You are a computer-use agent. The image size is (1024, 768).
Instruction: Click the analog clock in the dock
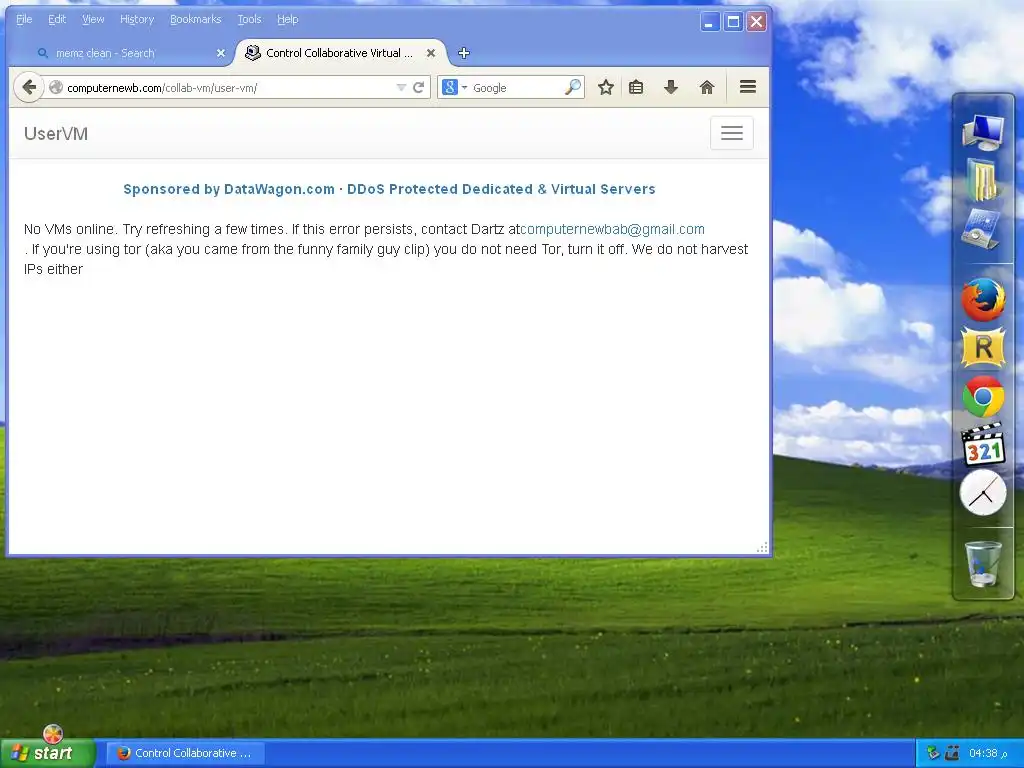[983, 493]
